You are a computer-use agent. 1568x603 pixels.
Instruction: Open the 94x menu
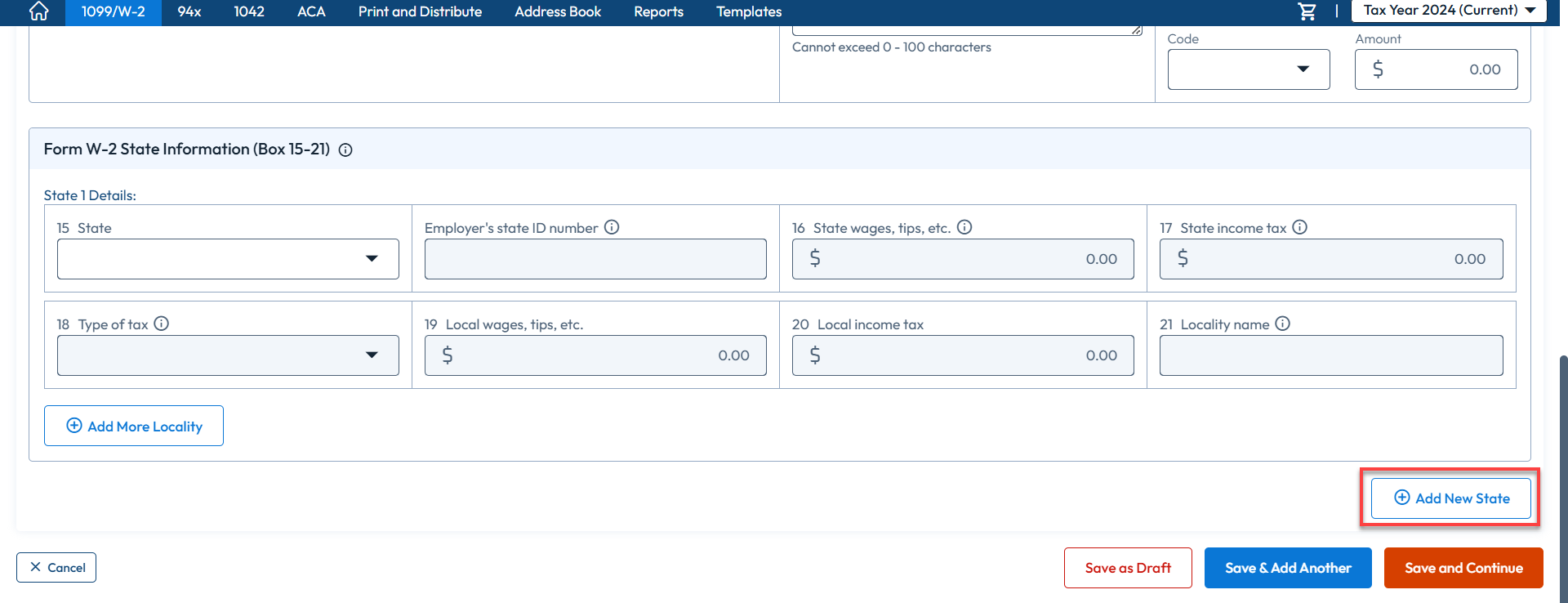(x=189, y=11)
